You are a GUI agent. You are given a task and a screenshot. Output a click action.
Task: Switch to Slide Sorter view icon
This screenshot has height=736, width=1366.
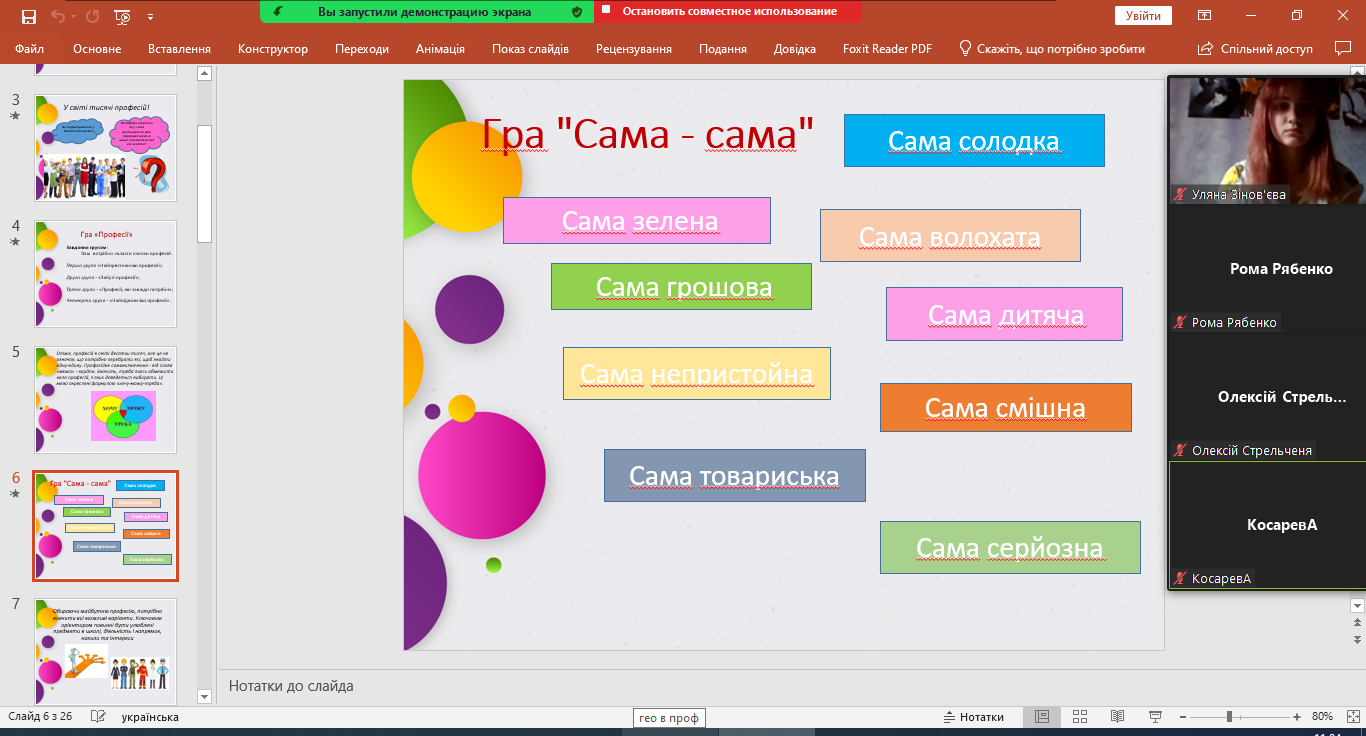click(x=1079, y=716)
